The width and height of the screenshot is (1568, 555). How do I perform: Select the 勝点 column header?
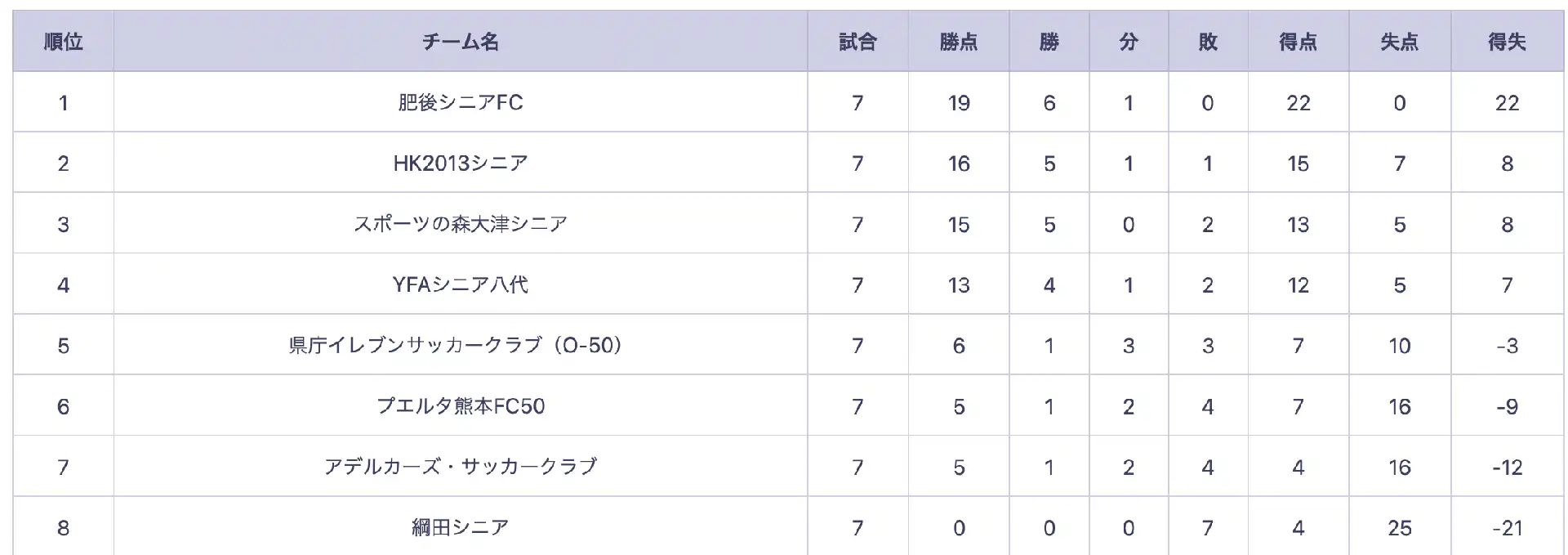pyautogui.click(x=959, y=42)
